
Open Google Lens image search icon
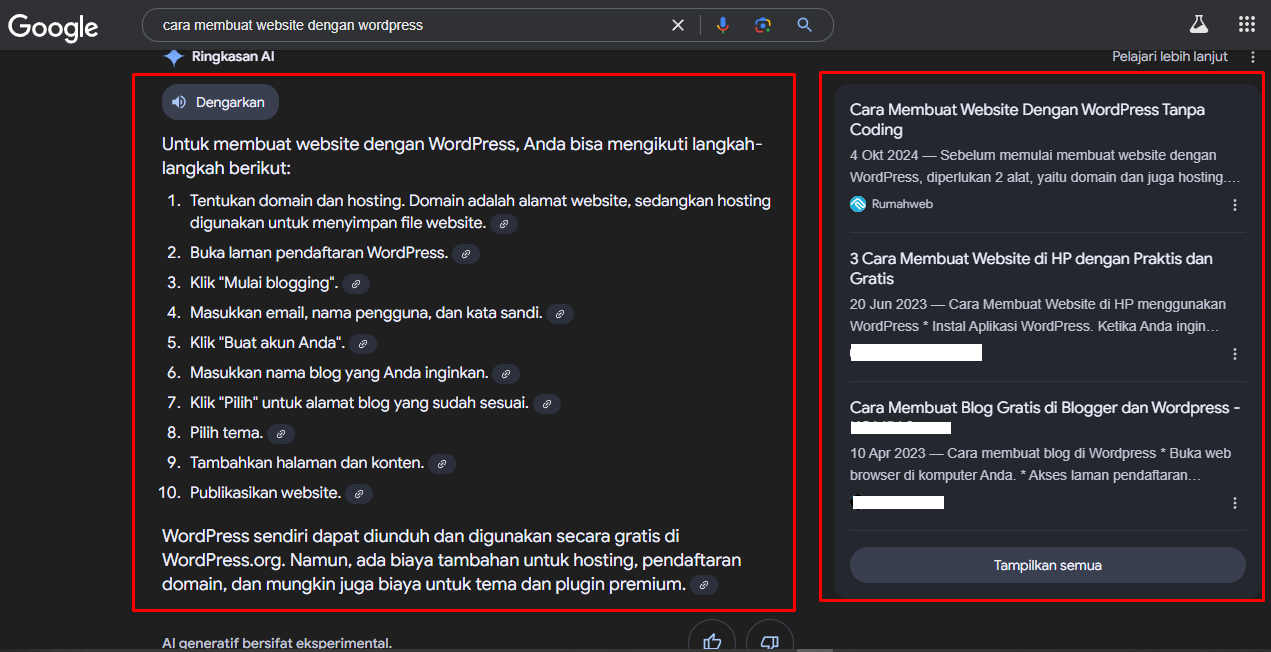click(763, 25)
